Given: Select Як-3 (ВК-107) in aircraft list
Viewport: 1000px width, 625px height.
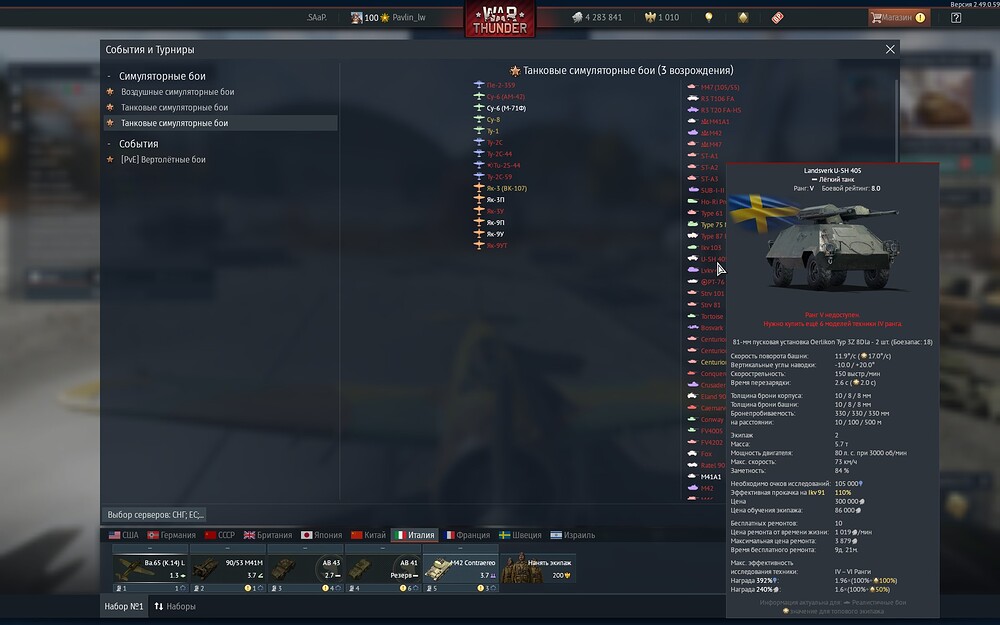Looking at the screenshot, I should click(x=506, y=188).
